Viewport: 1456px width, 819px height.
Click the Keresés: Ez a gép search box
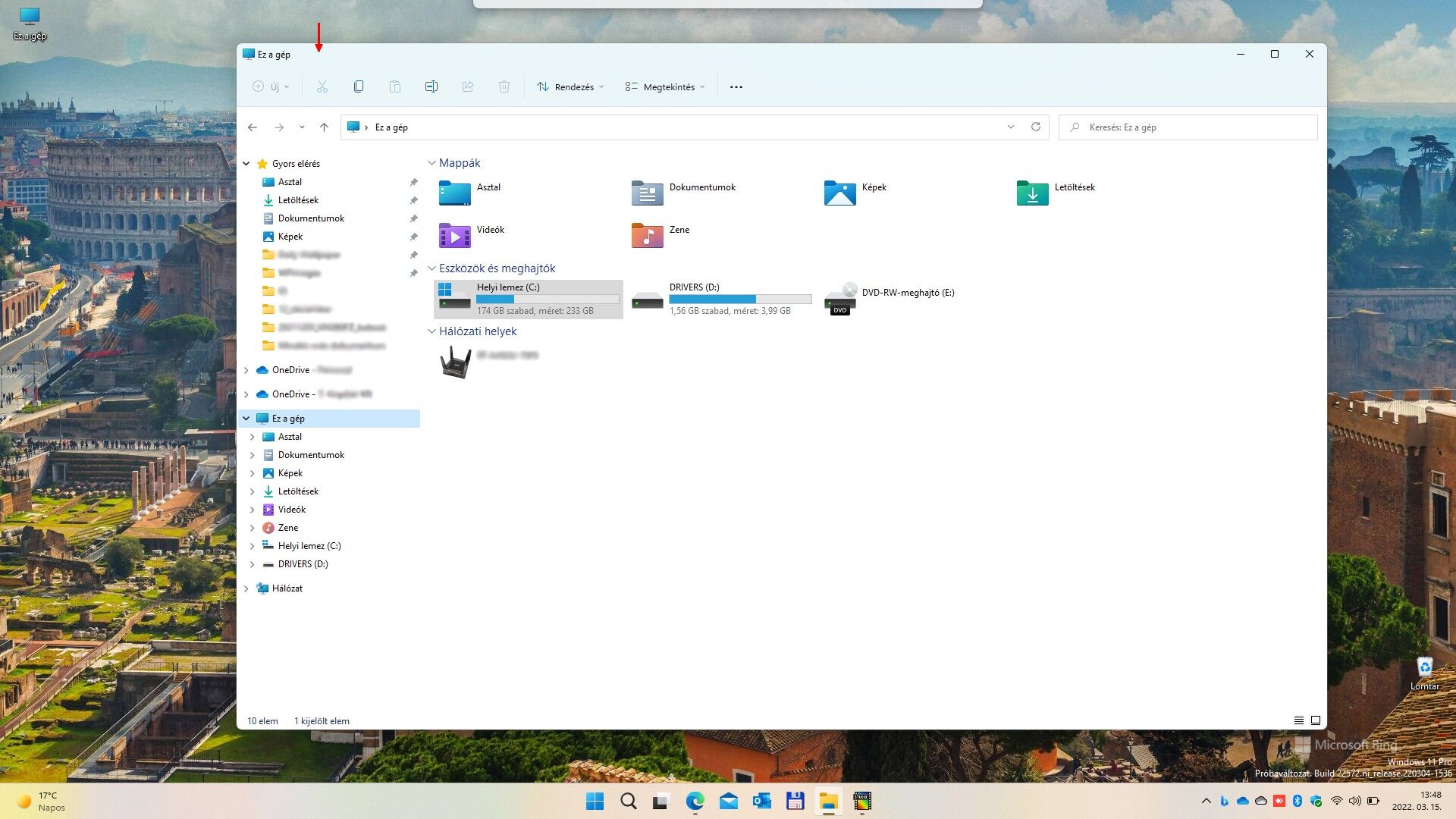coord(1188,127)
